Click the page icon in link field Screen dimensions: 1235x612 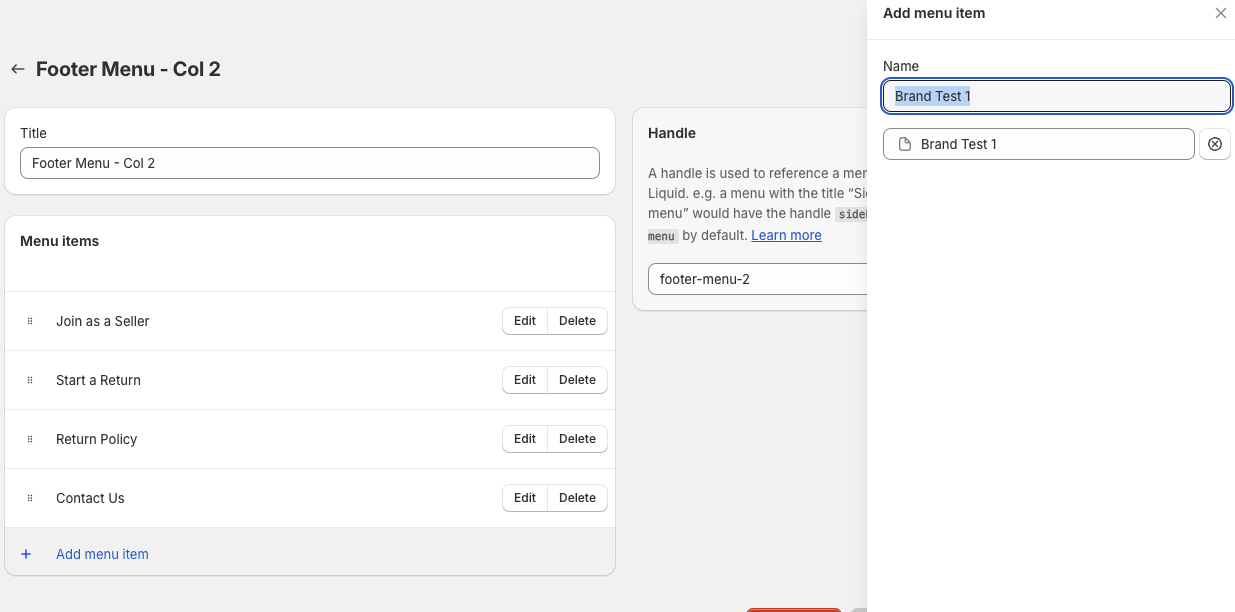905,144
